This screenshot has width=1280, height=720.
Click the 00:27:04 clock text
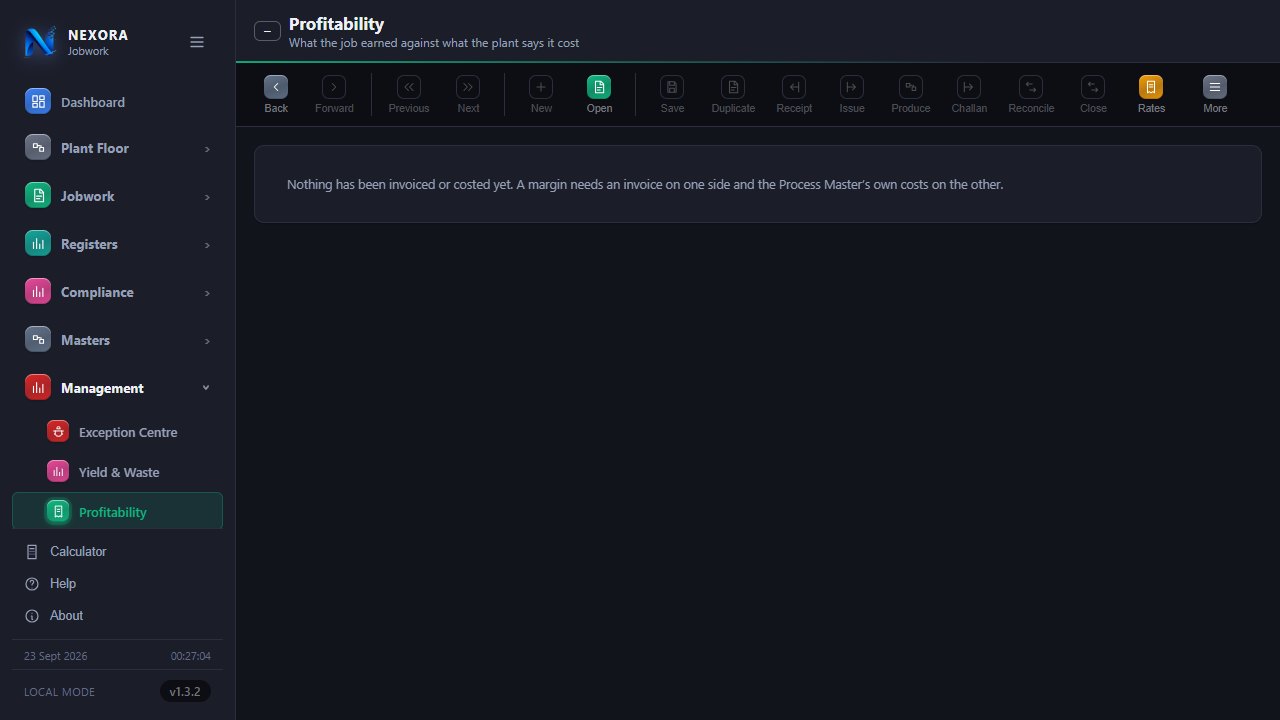191,656
